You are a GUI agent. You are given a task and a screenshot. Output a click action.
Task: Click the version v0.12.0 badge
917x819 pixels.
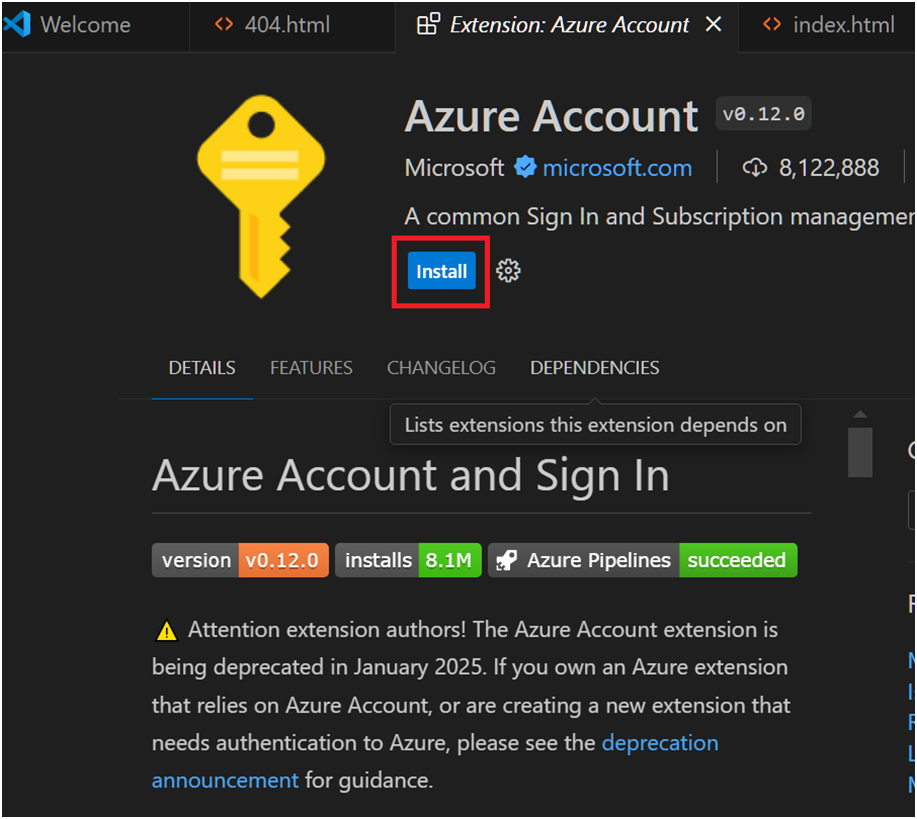[x=240, y=560]
